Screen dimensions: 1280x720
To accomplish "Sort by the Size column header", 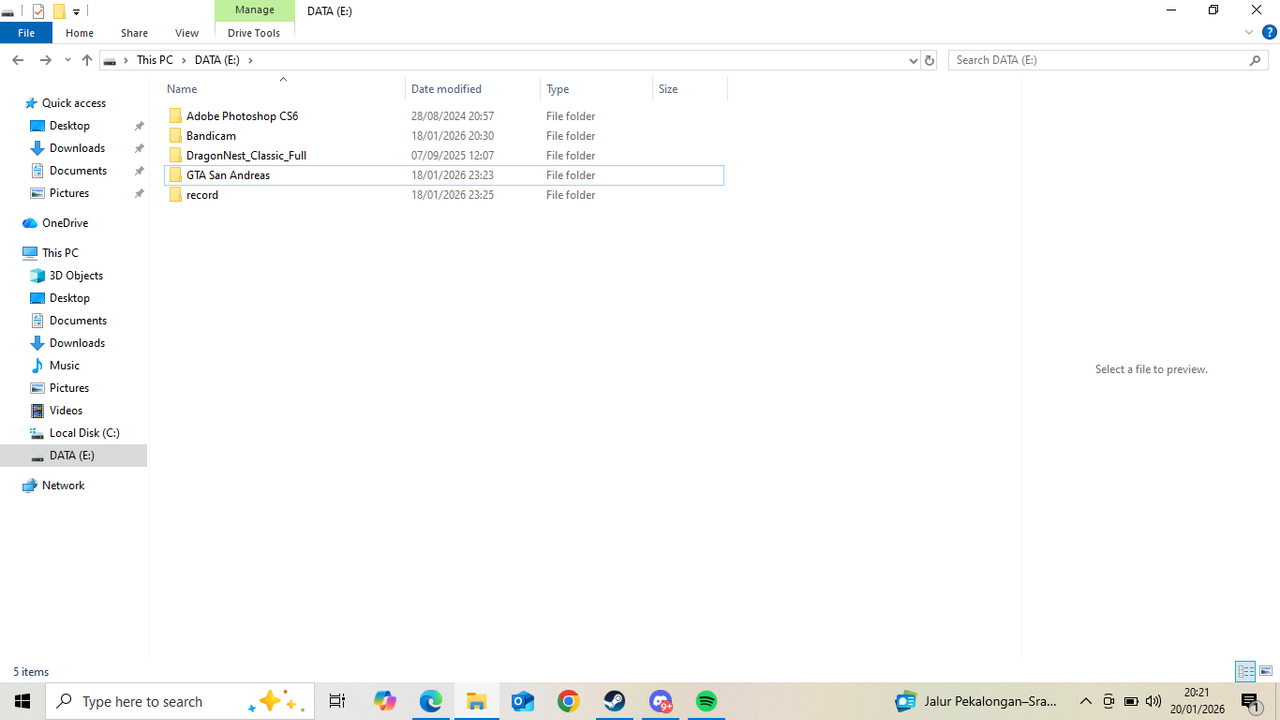I will pyautogui.click(x=690, y=89).
